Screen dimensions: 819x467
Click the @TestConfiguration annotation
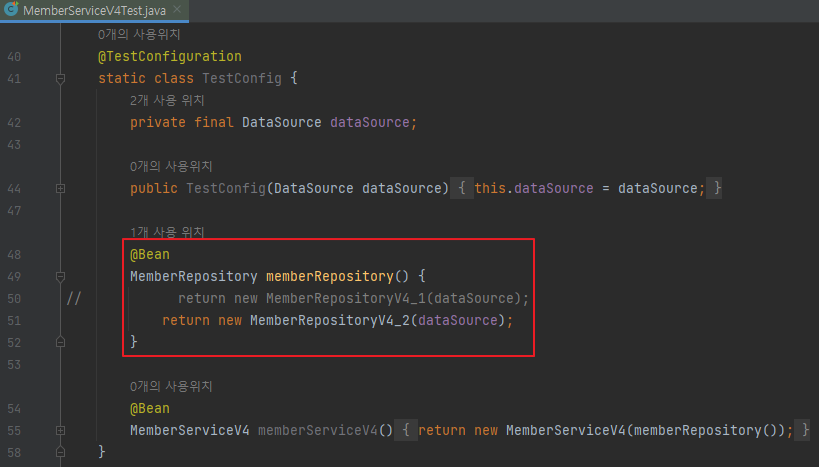pyautogui.click(x=170, y=56)
